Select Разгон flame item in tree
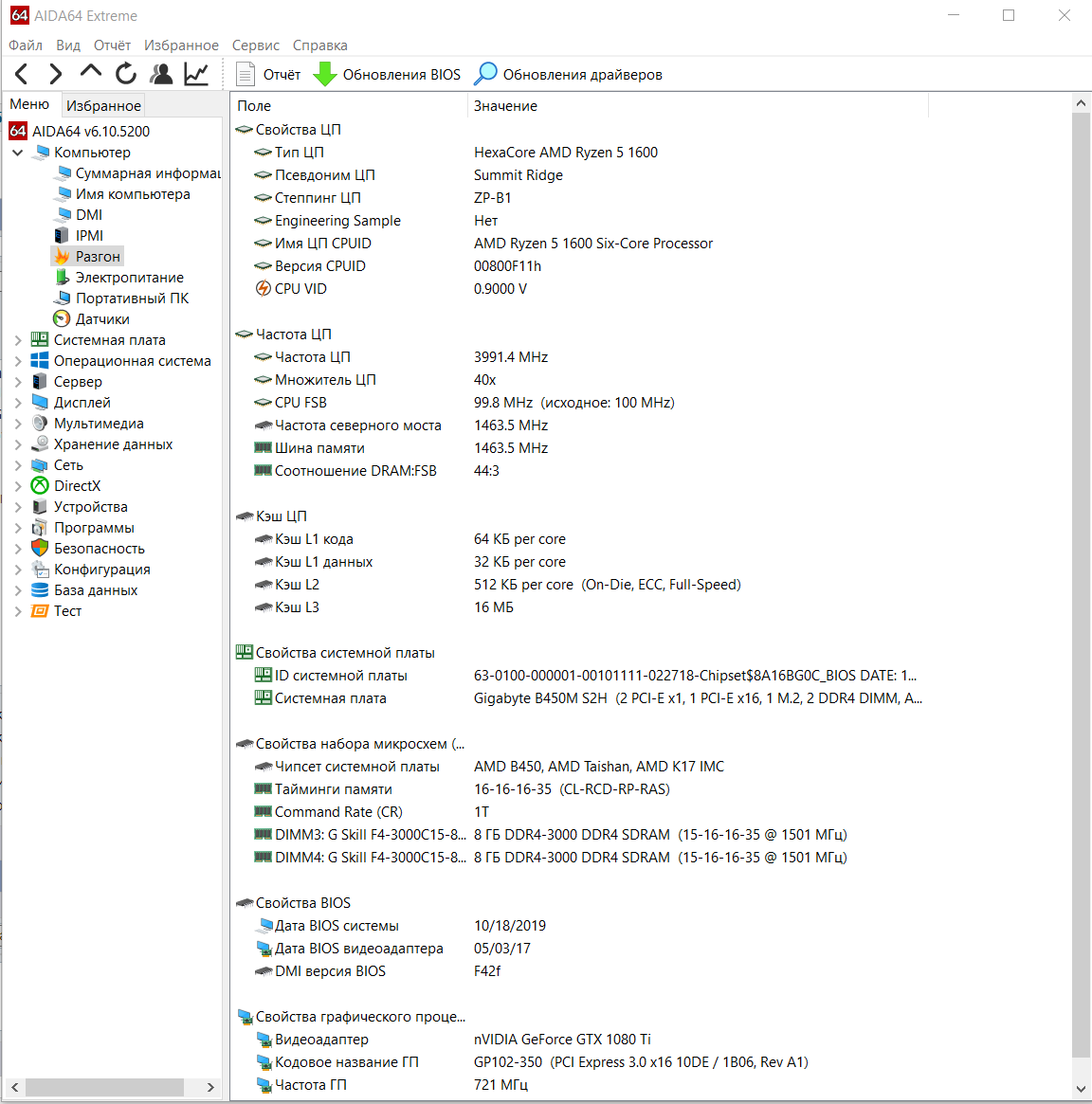Viewport: 1092px width, 1104px height. point(88,256)
